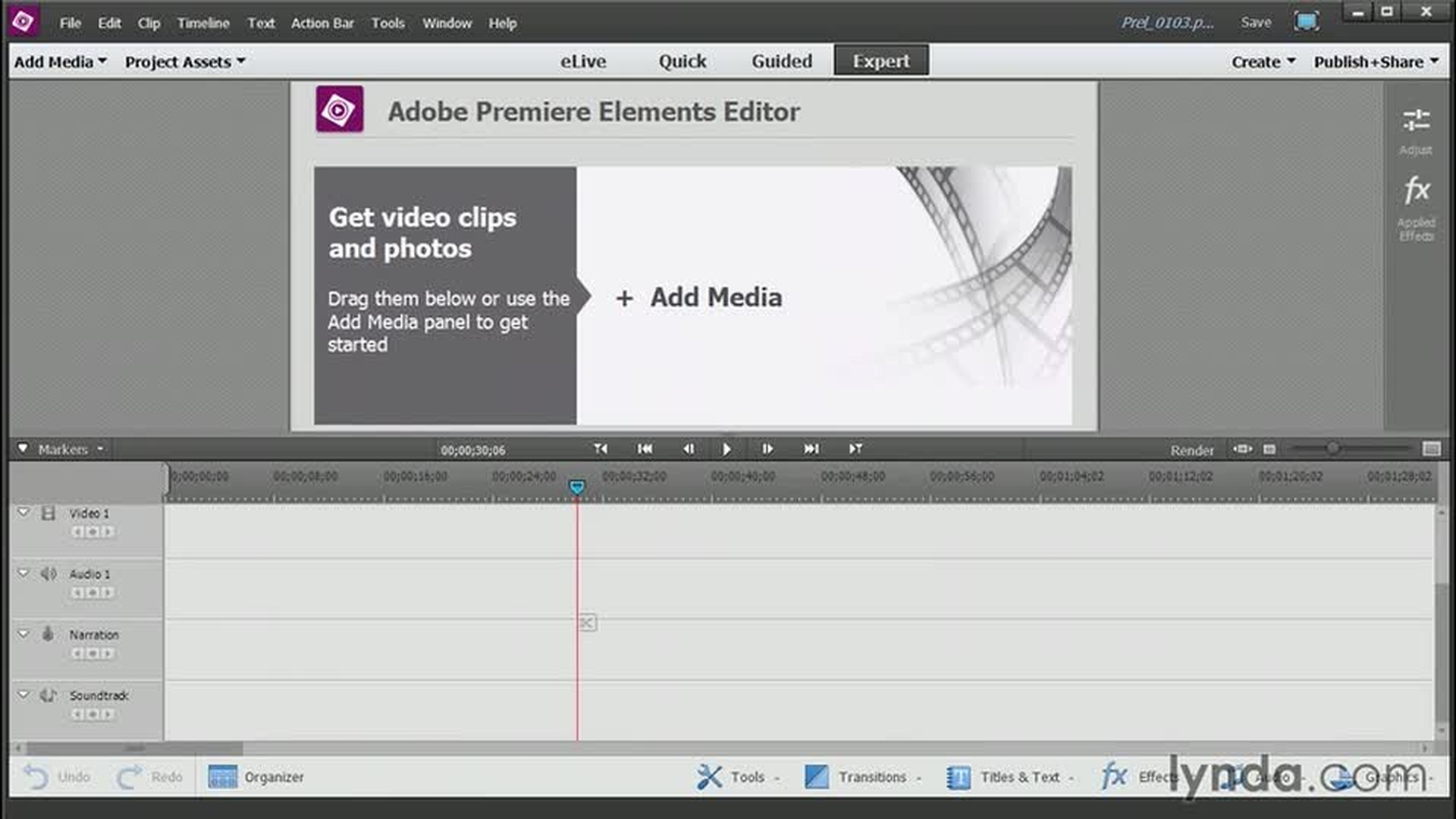
Task: Launch the Organizer from action bar
Action: [x=256, y=777]
